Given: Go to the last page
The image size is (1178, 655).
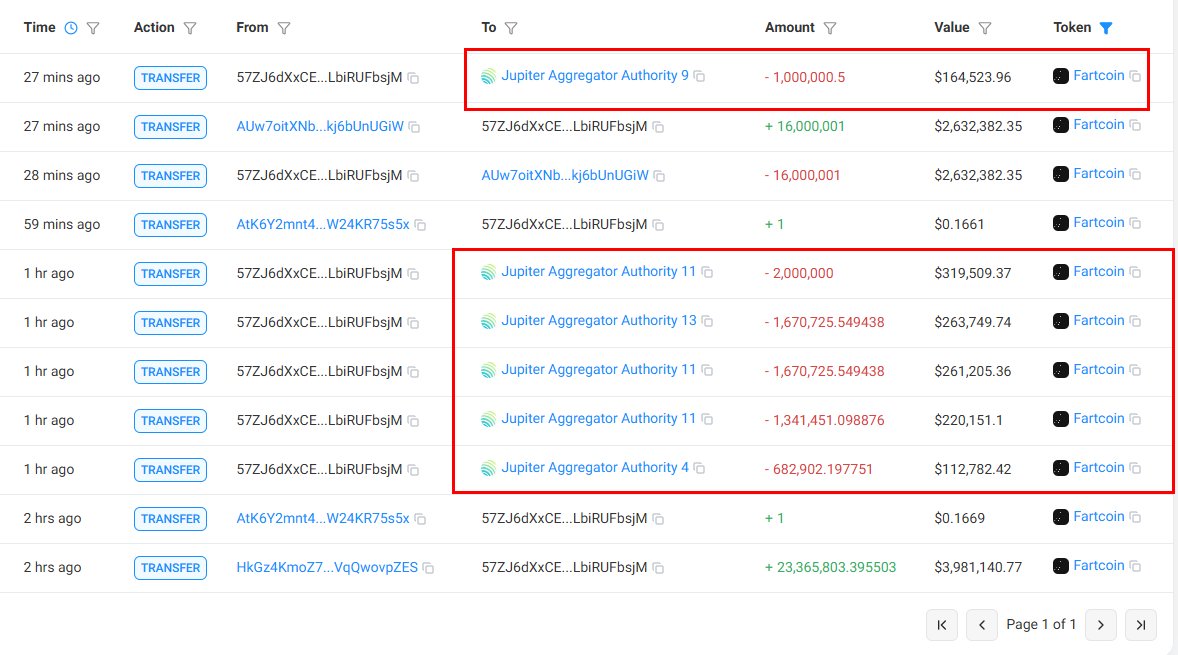Looking at the screenshot, I should pyautogui.click(x=1140, y=625).
